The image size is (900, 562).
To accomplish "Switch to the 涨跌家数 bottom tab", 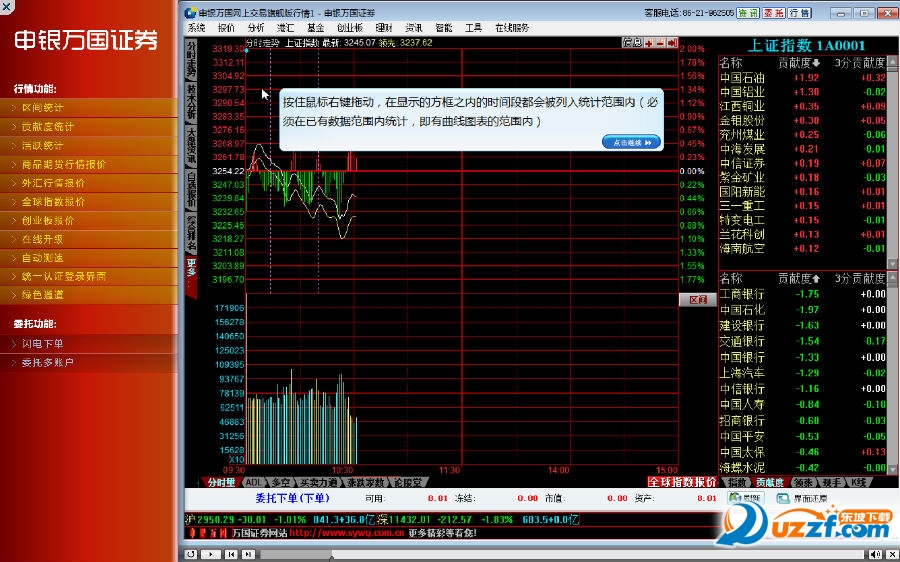I will click(366, 482).
